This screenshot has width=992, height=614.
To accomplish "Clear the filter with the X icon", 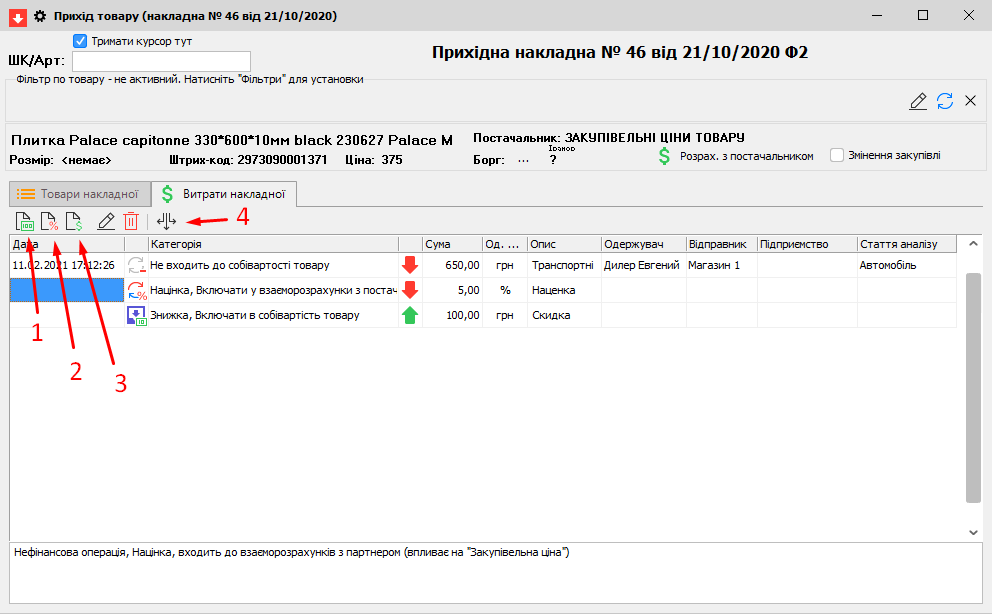I will (970, 101).
